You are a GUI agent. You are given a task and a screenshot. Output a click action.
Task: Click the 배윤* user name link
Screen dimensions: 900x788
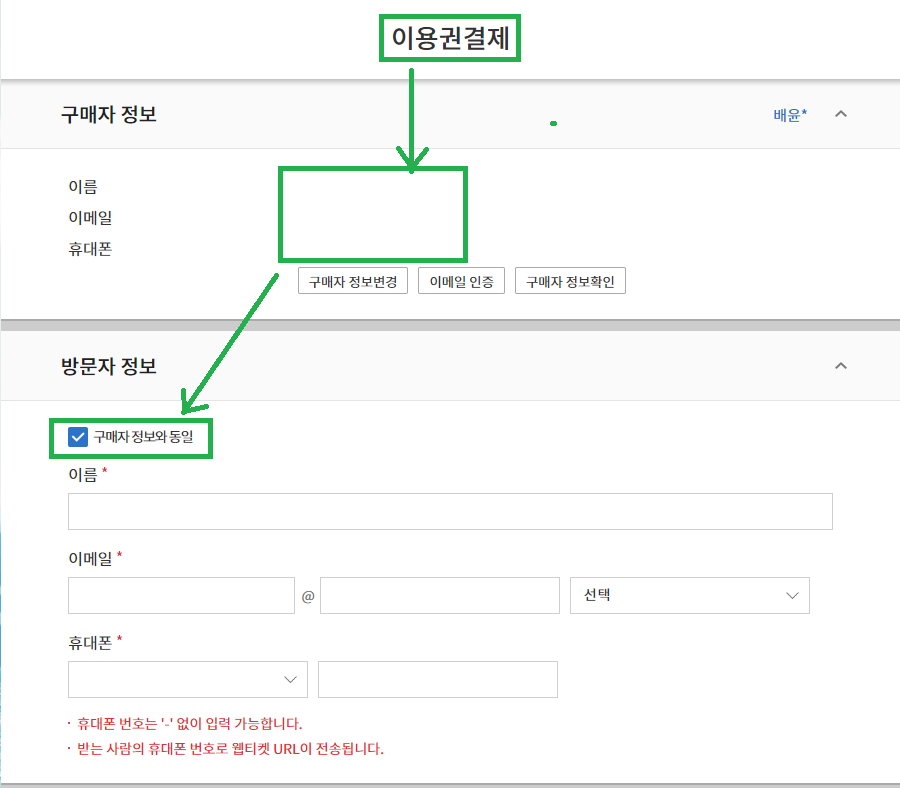tap(789, 114)
